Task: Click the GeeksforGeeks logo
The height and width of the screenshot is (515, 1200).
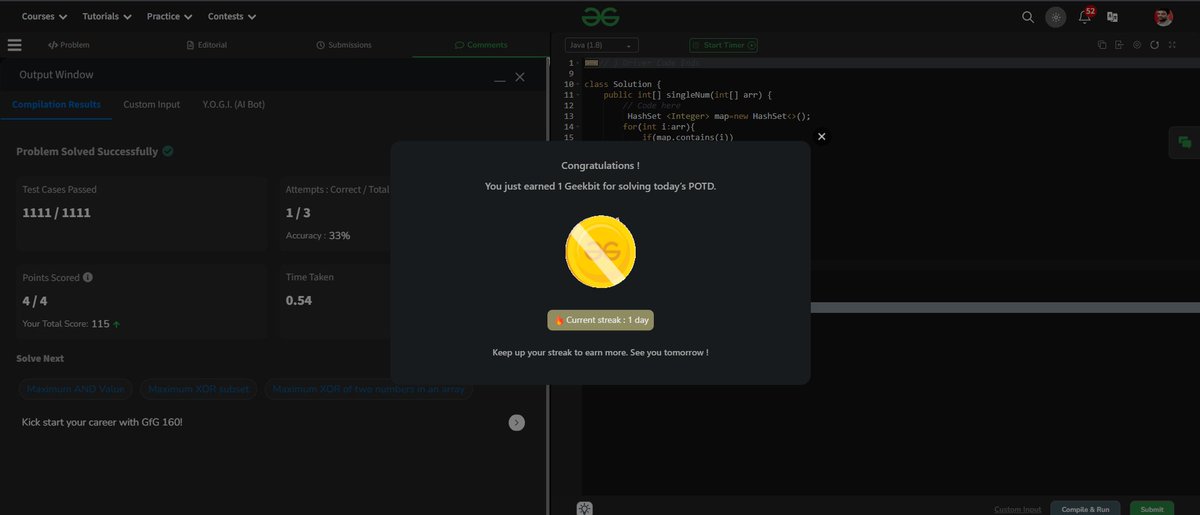Action: pos(601,16)
